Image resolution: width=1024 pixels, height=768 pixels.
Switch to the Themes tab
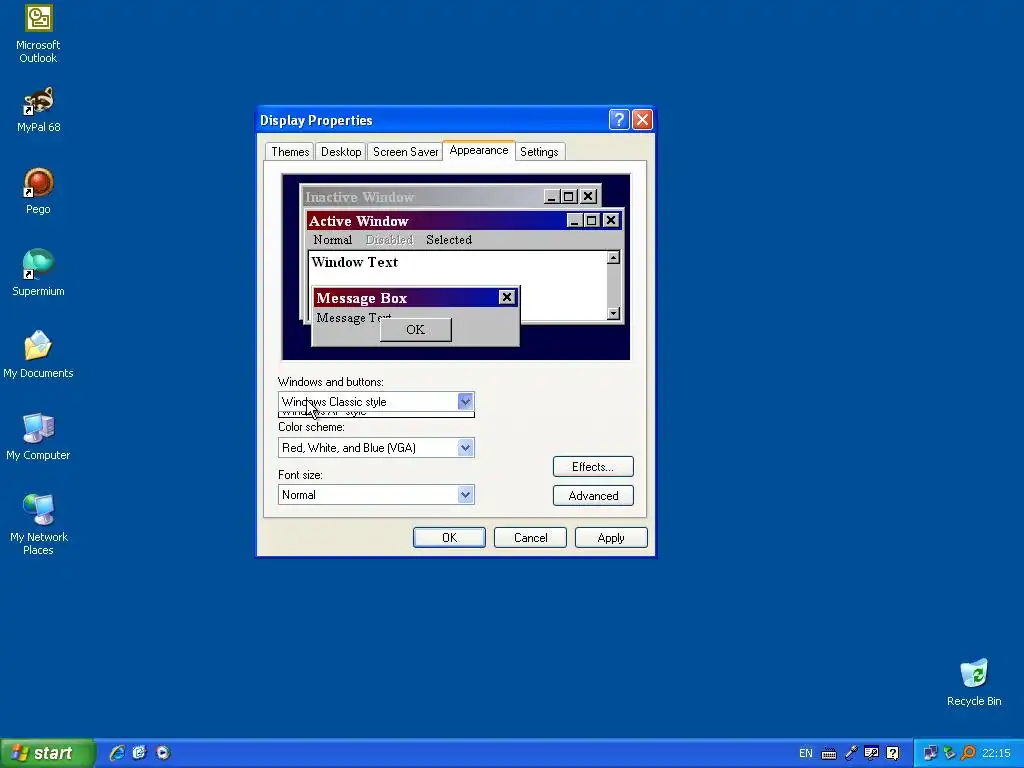pyautogui.click(x=290, y=152)
